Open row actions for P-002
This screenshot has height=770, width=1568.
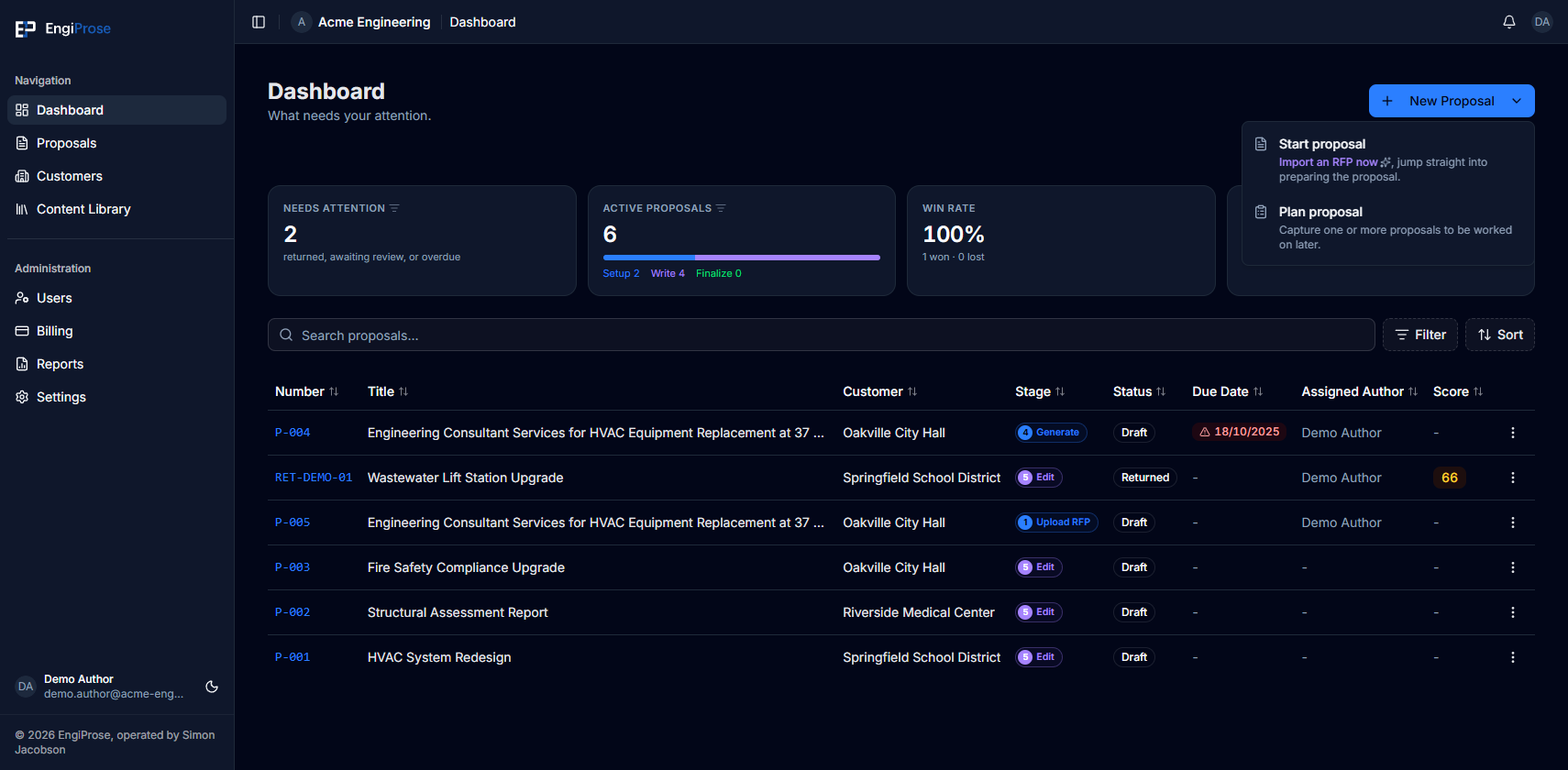point(1512,612)
